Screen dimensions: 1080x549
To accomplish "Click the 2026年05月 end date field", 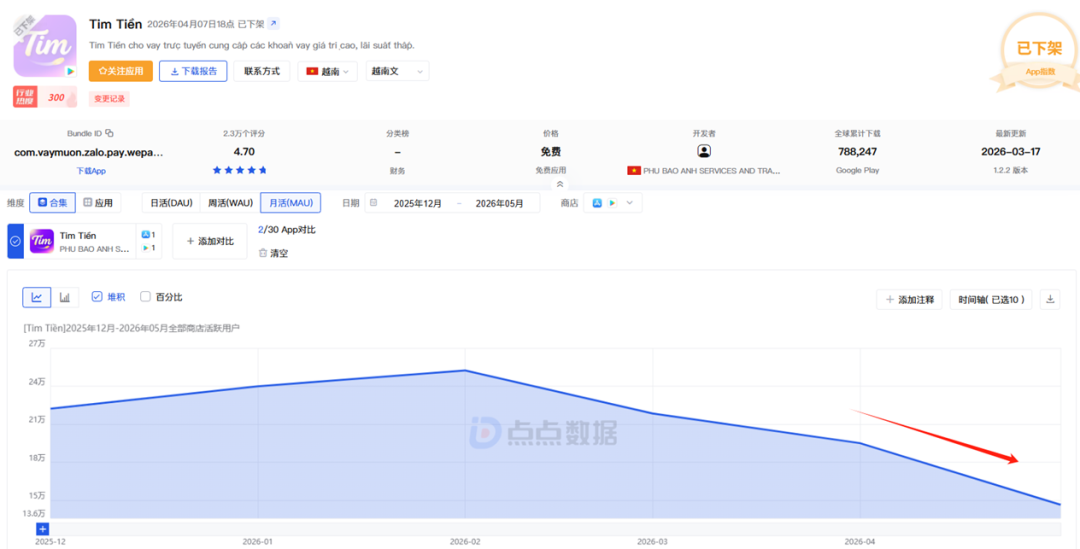I will [x=499, y=203].
